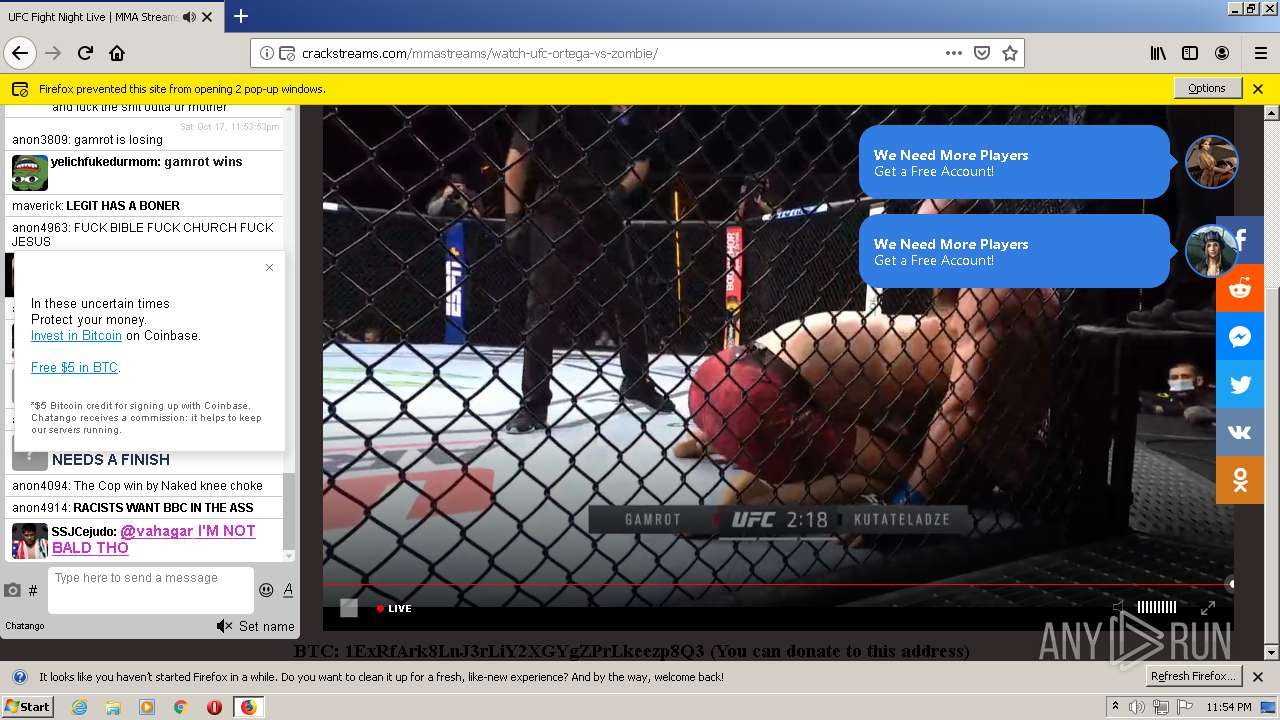
Task: Close the Coinbase ad popup
Action: tap(269, 267)
